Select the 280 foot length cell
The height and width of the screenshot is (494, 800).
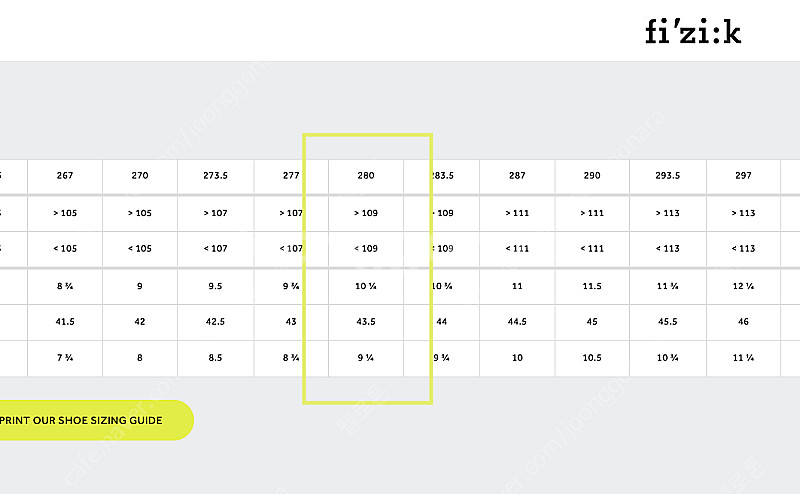coord(366,176)
